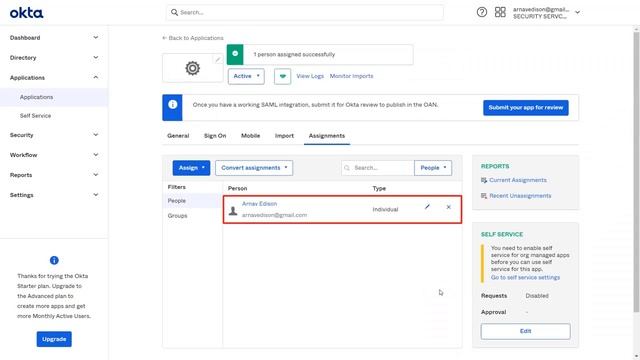
Task: Go to self service settings link
Action: coord(525,278)
